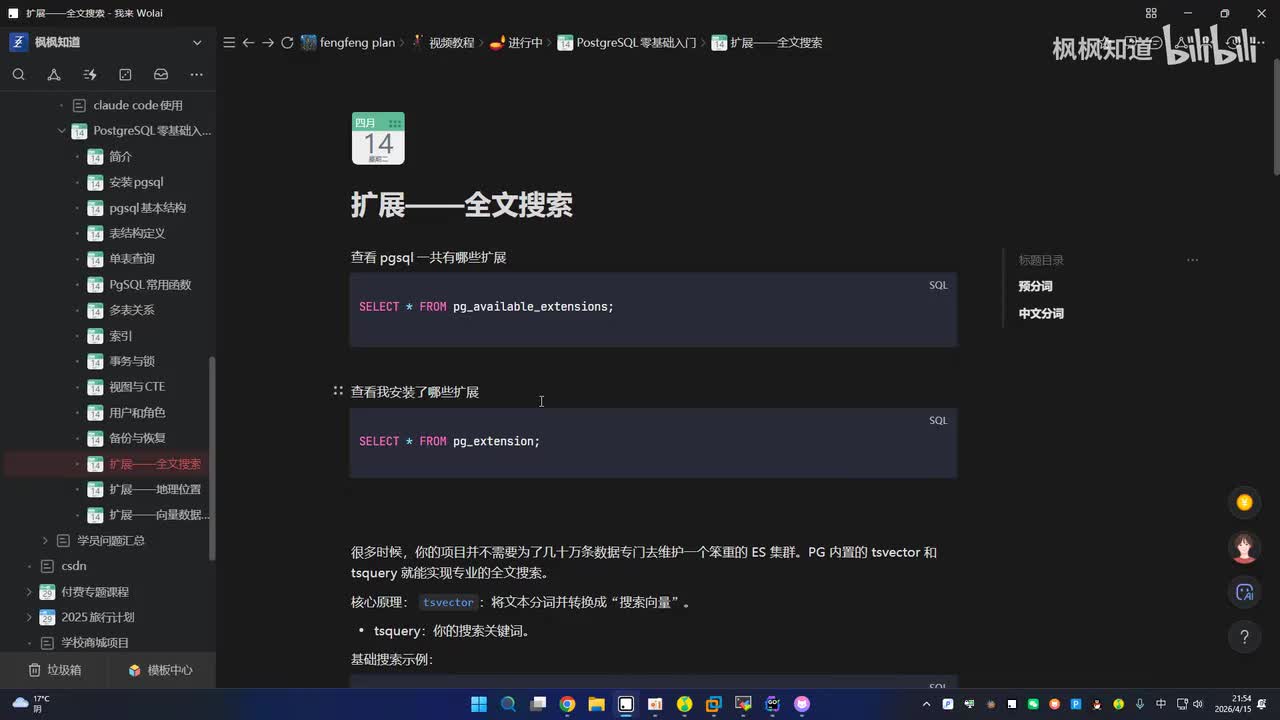Open fengfeng plan breadcrumb
Screen dimensions: 1280x720
pyautogui.click(x=348, y=43)
